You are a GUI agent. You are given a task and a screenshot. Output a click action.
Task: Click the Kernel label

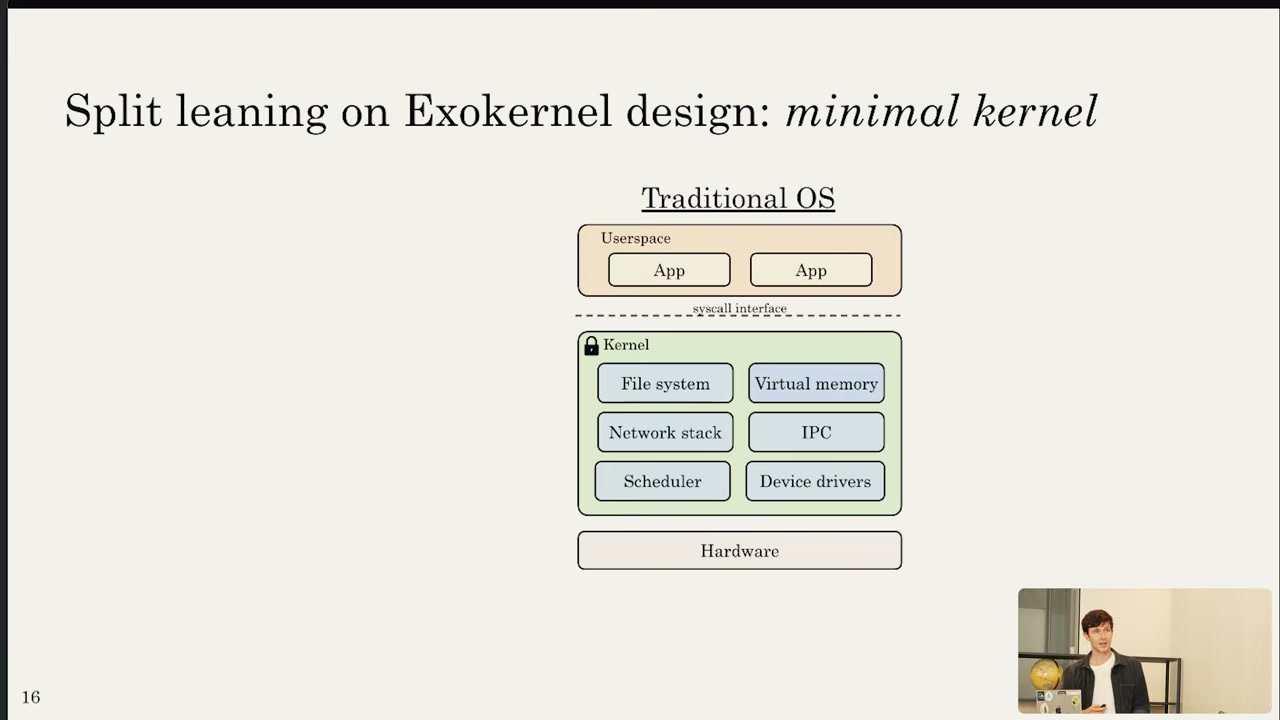[x=626, y=345]
